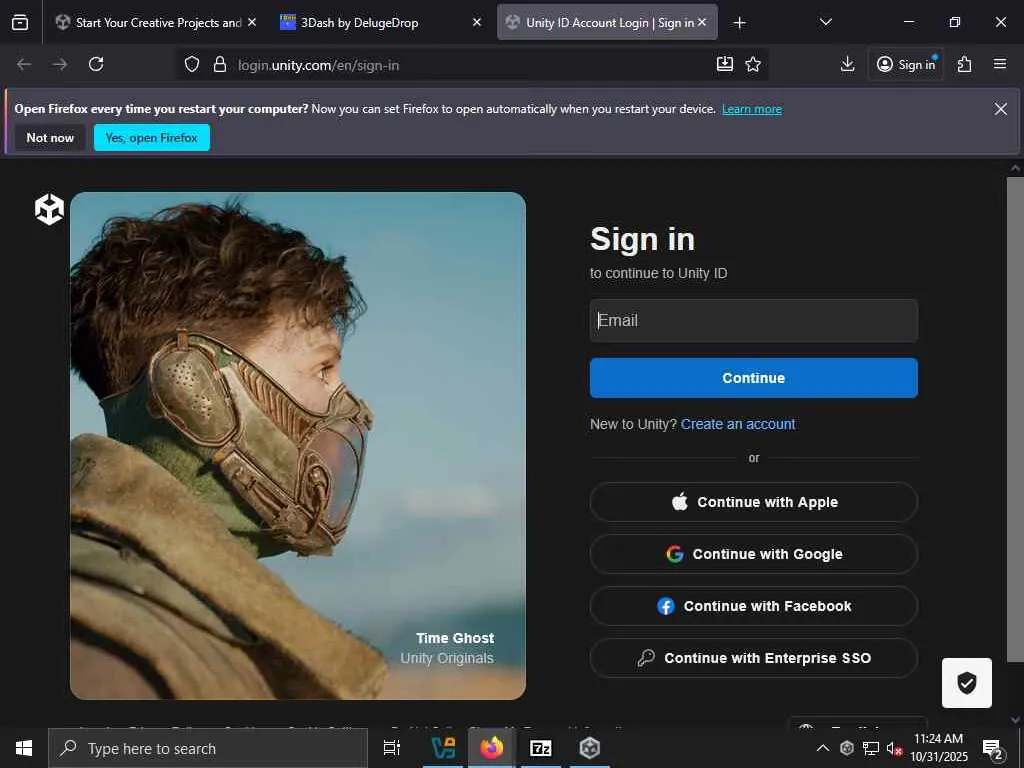The image size is (1024, 768).
Task: Close the Start Your Creative Projects tab
Action: point(252,23)
